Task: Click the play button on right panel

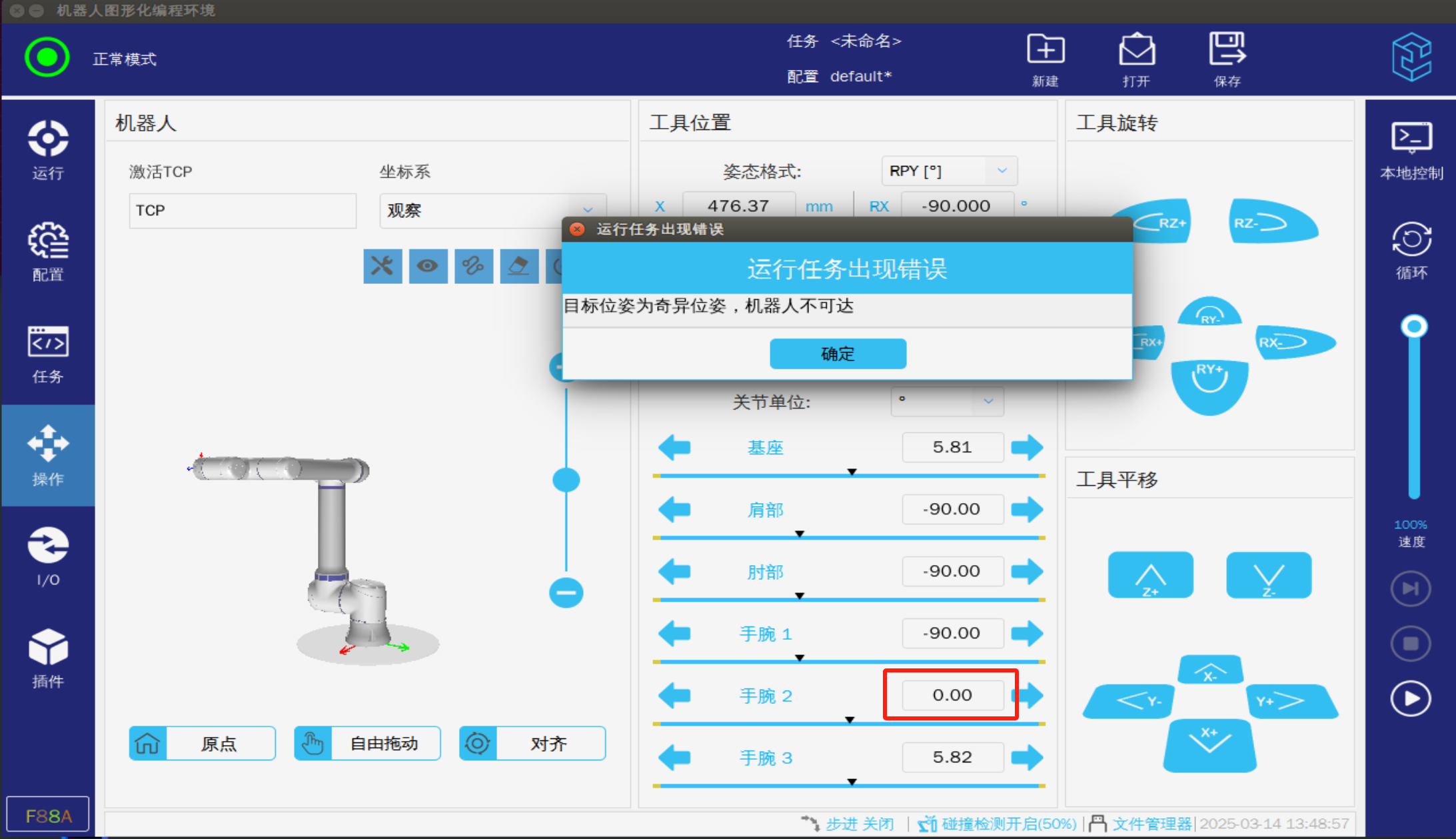Action: pyautogui.click(x=1410, y=698)
